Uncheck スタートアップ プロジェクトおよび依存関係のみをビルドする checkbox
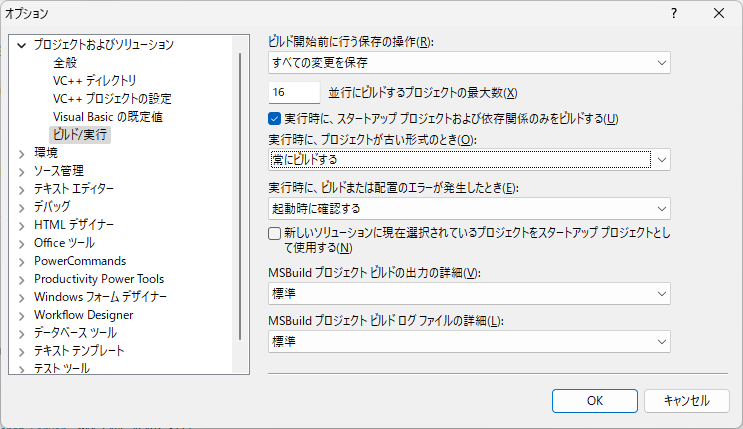The height and width of the screenshot is (429, 743). click(276, 119)
